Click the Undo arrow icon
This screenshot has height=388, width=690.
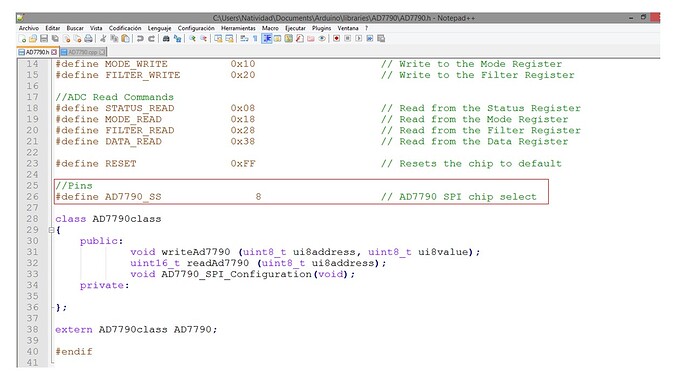click(x=140, y=39)
